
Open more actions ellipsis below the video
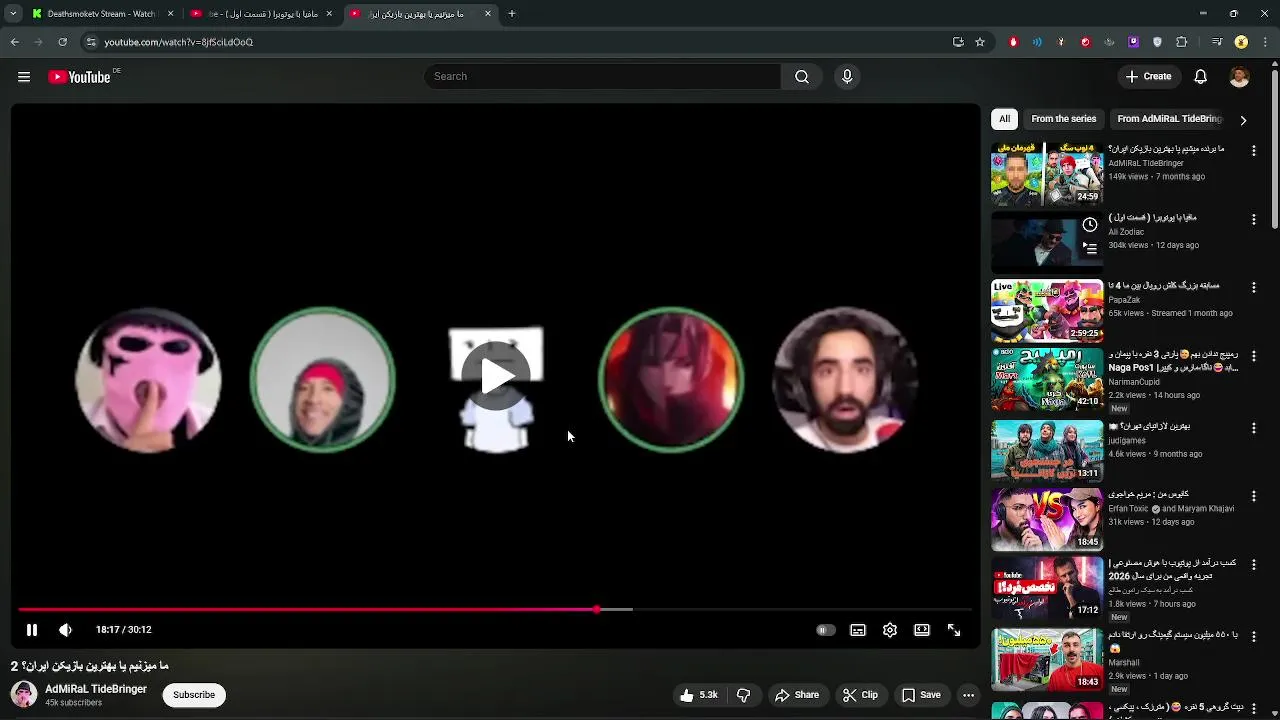pos(968,695)
